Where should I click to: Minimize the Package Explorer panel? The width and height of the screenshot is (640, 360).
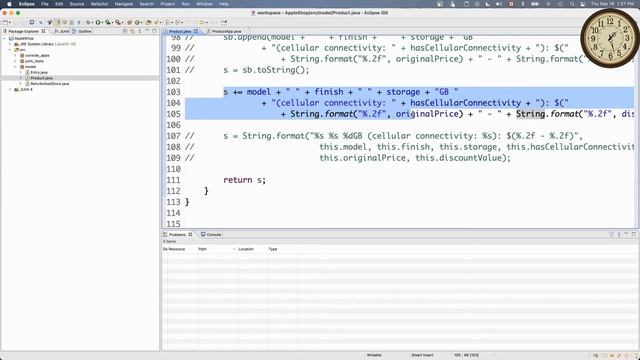[x=147, y=31]
